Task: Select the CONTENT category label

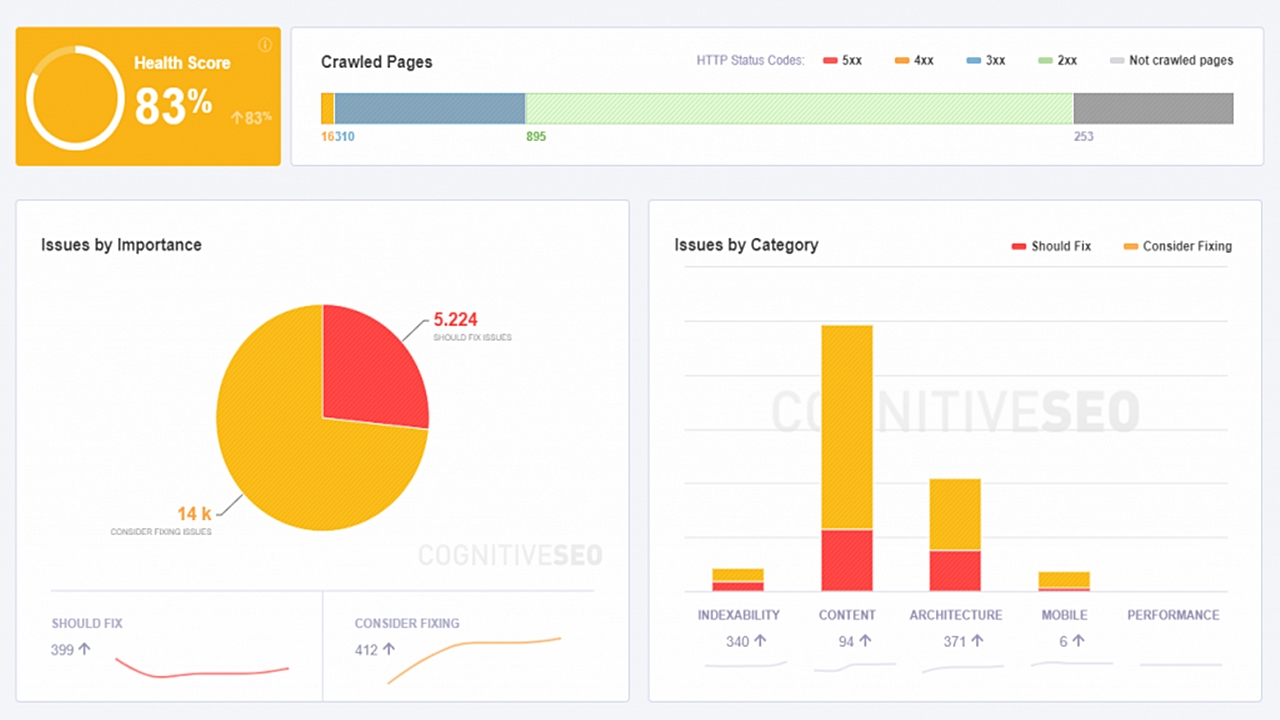Action: point(847,615)
